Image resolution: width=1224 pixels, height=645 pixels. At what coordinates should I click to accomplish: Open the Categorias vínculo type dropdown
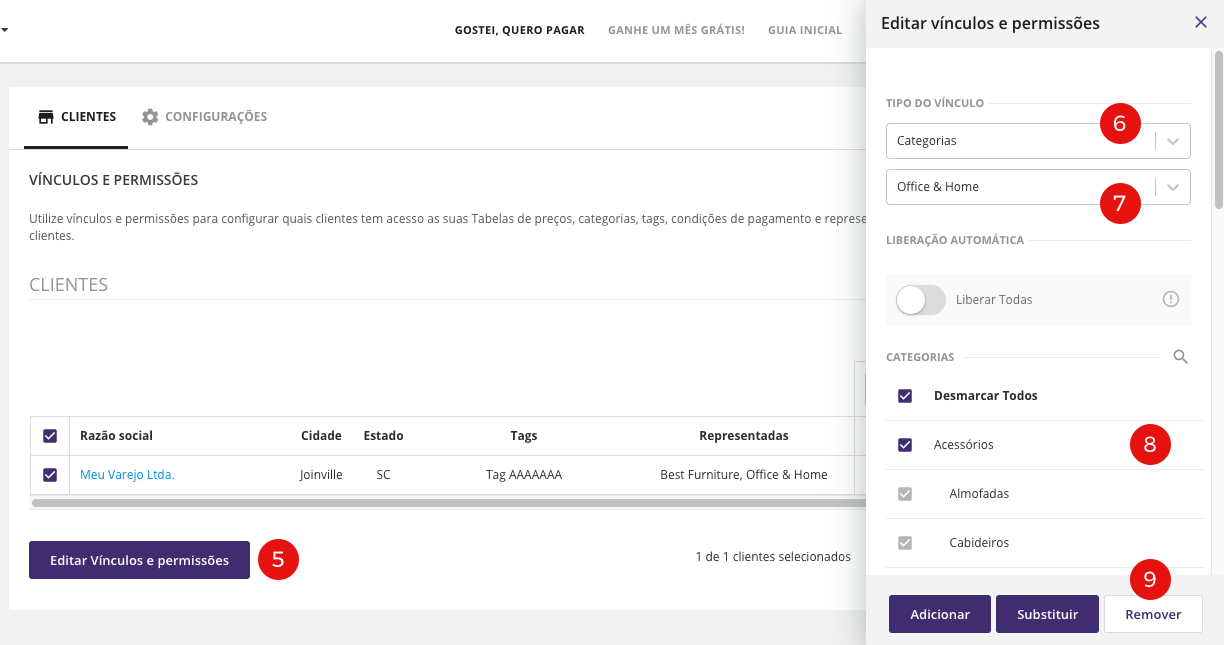pyautogui.click(x=1038, y=141)
